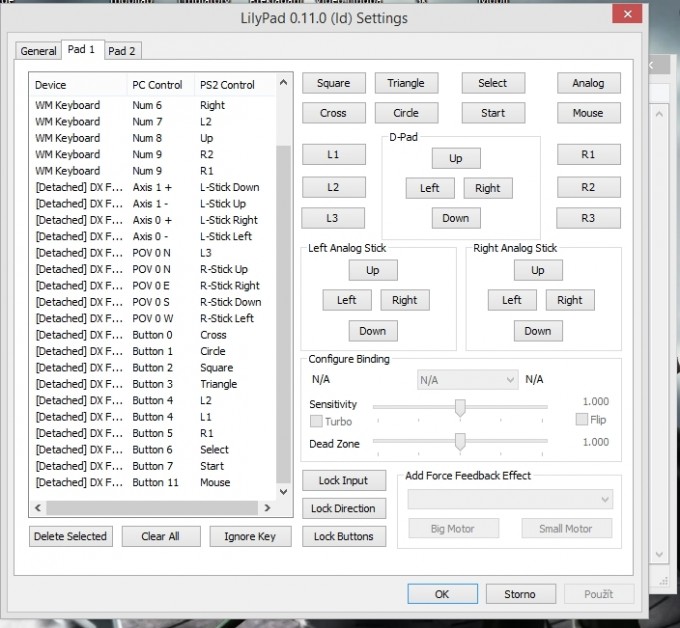Viewport: 680px width, 628px height.
Task: Bind the R2 trigger button
Action: (588, 187)
